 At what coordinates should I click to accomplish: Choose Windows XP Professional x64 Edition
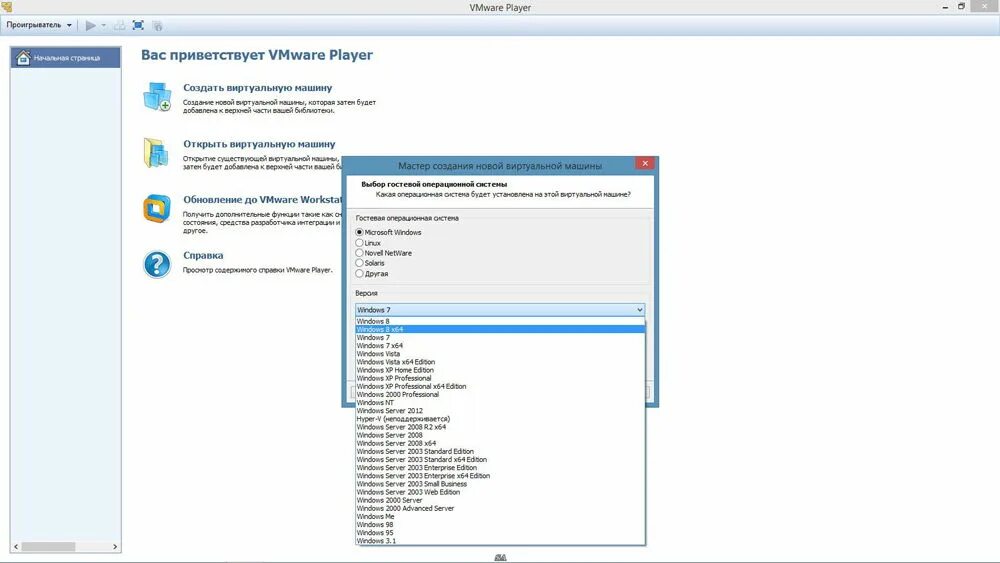pos(500,386)
